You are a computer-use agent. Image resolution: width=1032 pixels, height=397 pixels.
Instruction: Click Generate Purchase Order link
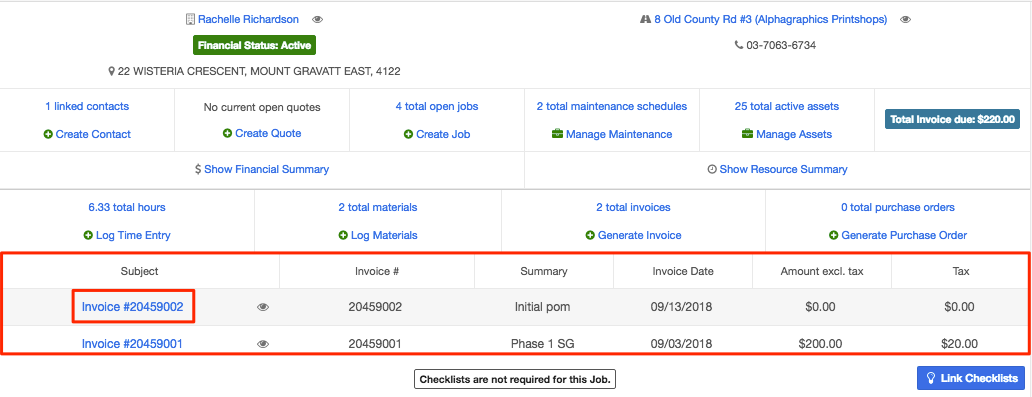[x=904, y=235]
